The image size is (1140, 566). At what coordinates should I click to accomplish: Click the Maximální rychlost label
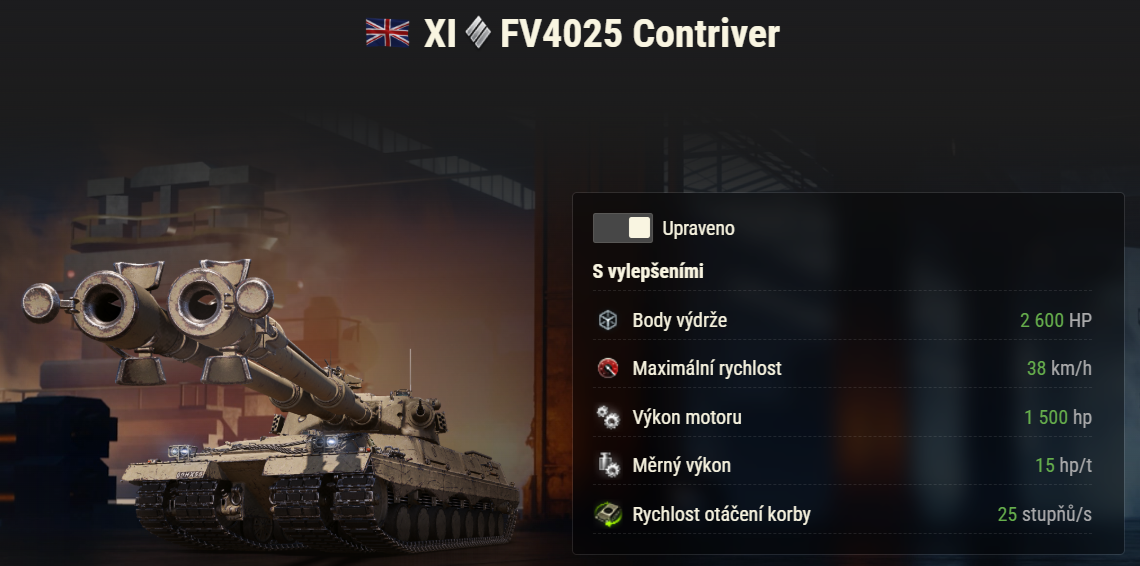point(707,368)
